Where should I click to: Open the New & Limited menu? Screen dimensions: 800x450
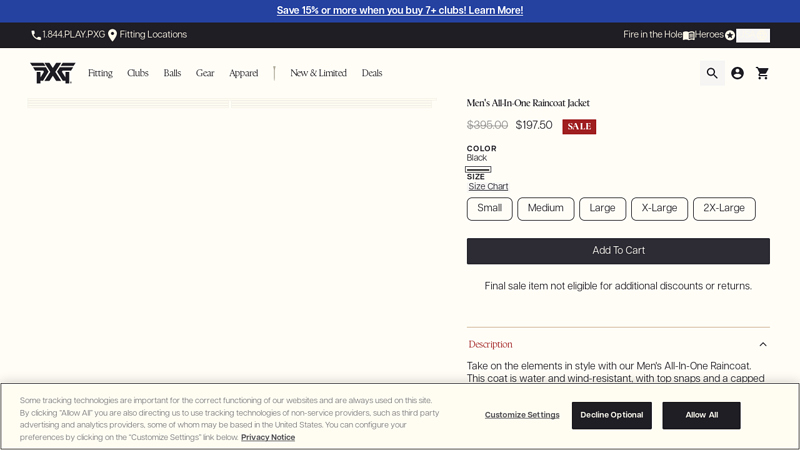[x=318, y=73]
